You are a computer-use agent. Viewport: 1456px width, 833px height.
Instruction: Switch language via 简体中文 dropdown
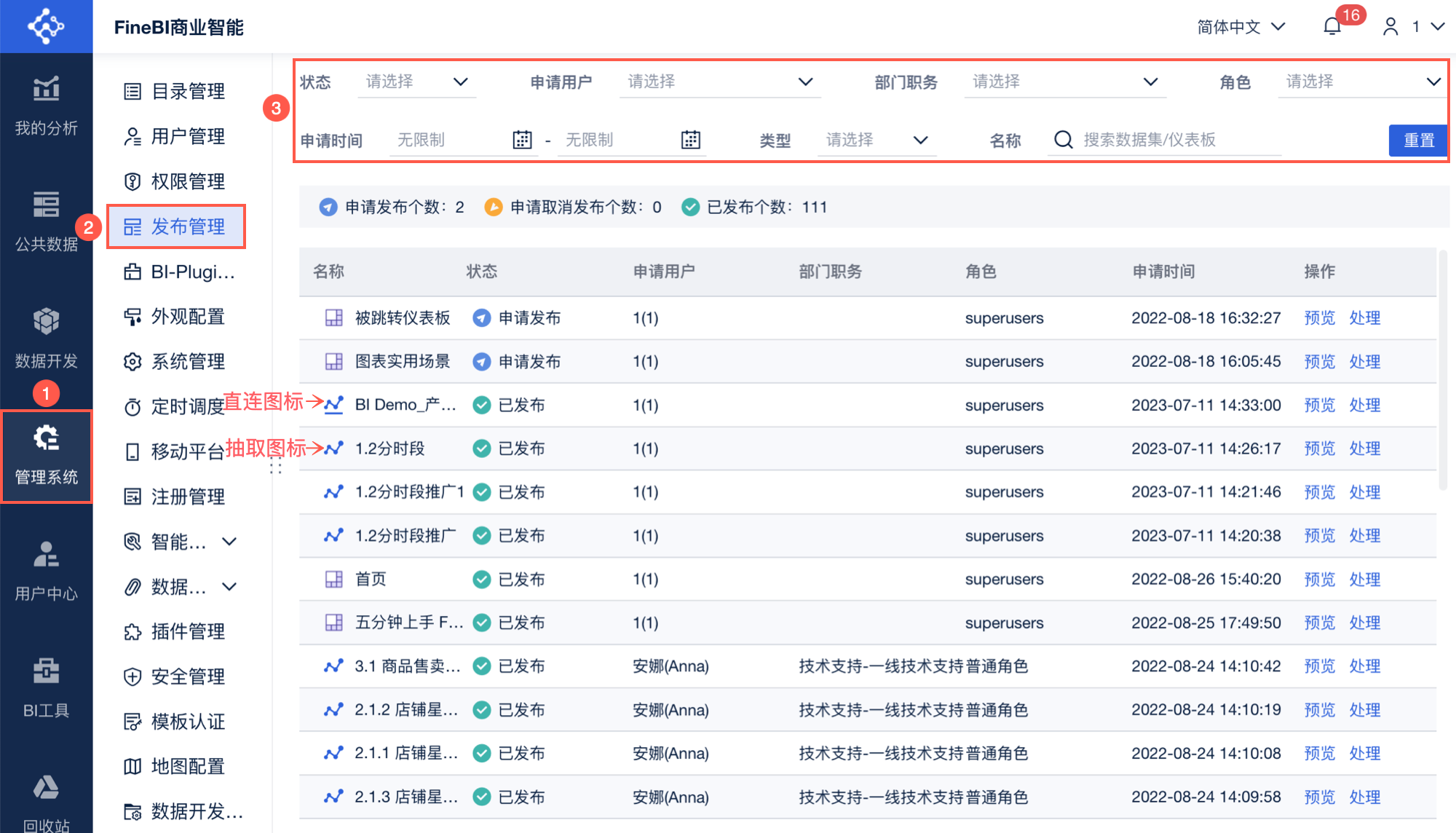(x=1241, y=27)
